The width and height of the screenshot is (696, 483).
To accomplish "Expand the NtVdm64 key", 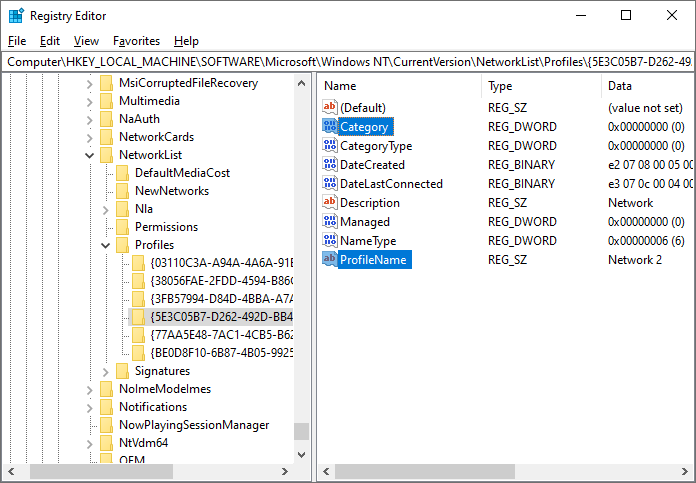I will (90, 443).
